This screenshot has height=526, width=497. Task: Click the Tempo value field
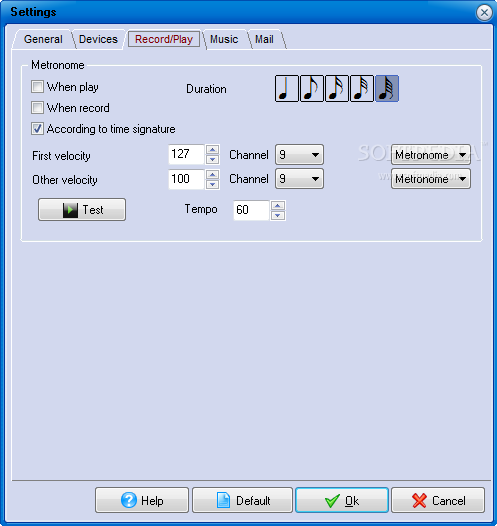tap(251, 210)
